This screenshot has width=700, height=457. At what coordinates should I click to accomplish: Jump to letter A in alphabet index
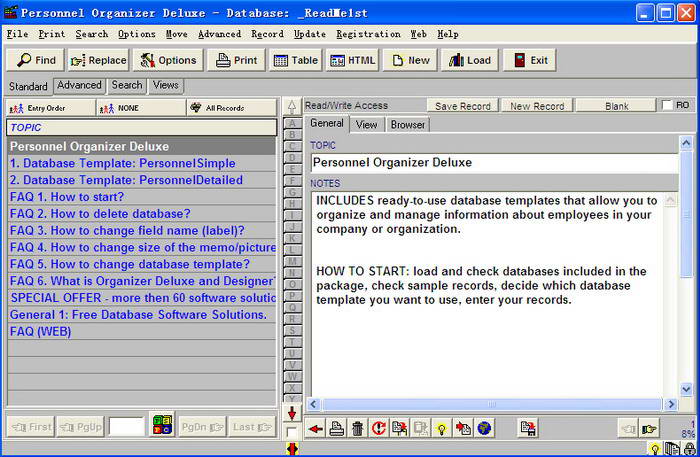tap(292, 123)
